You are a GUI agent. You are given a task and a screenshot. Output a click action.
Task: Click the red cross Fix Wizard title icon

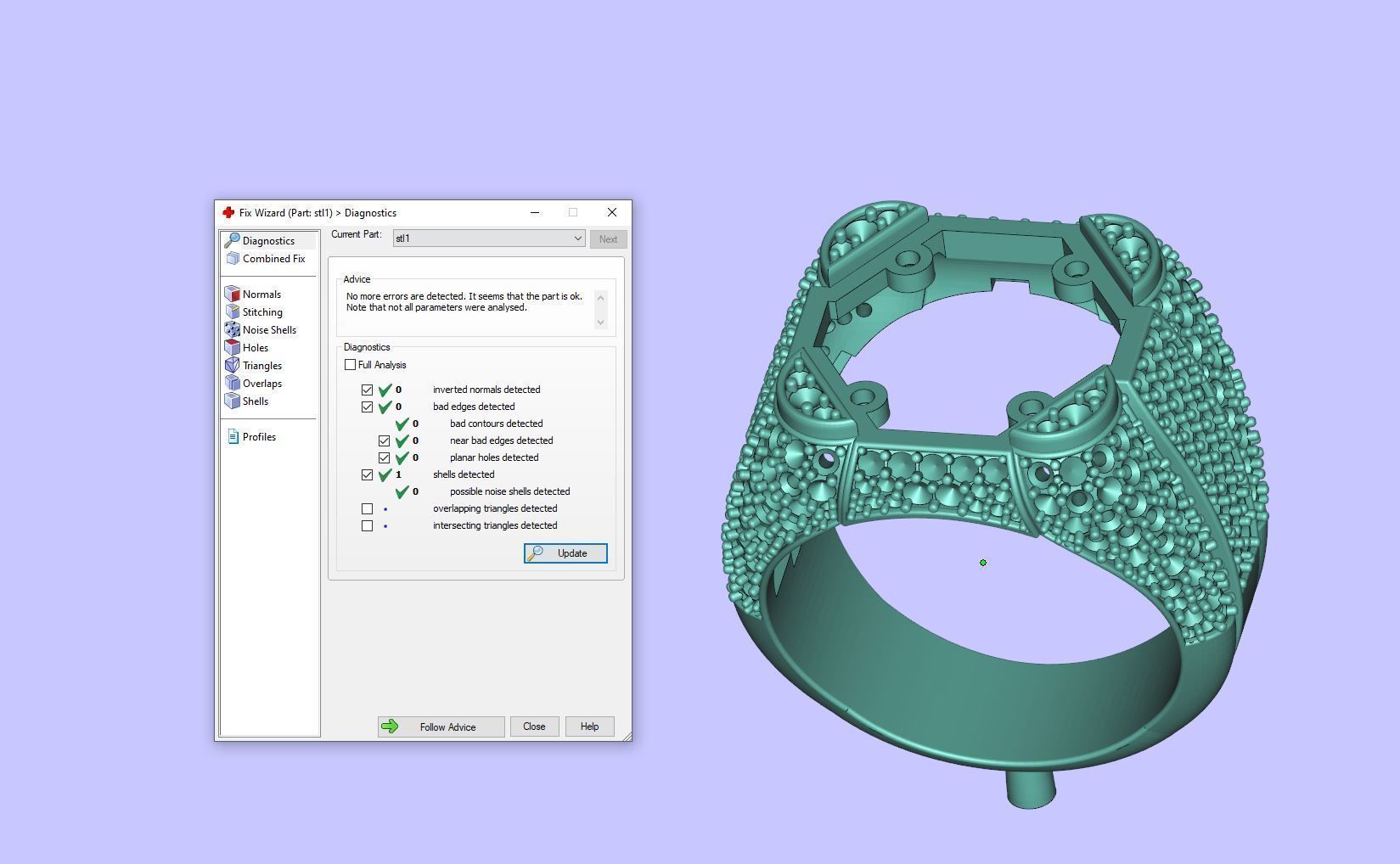point(228,213)
